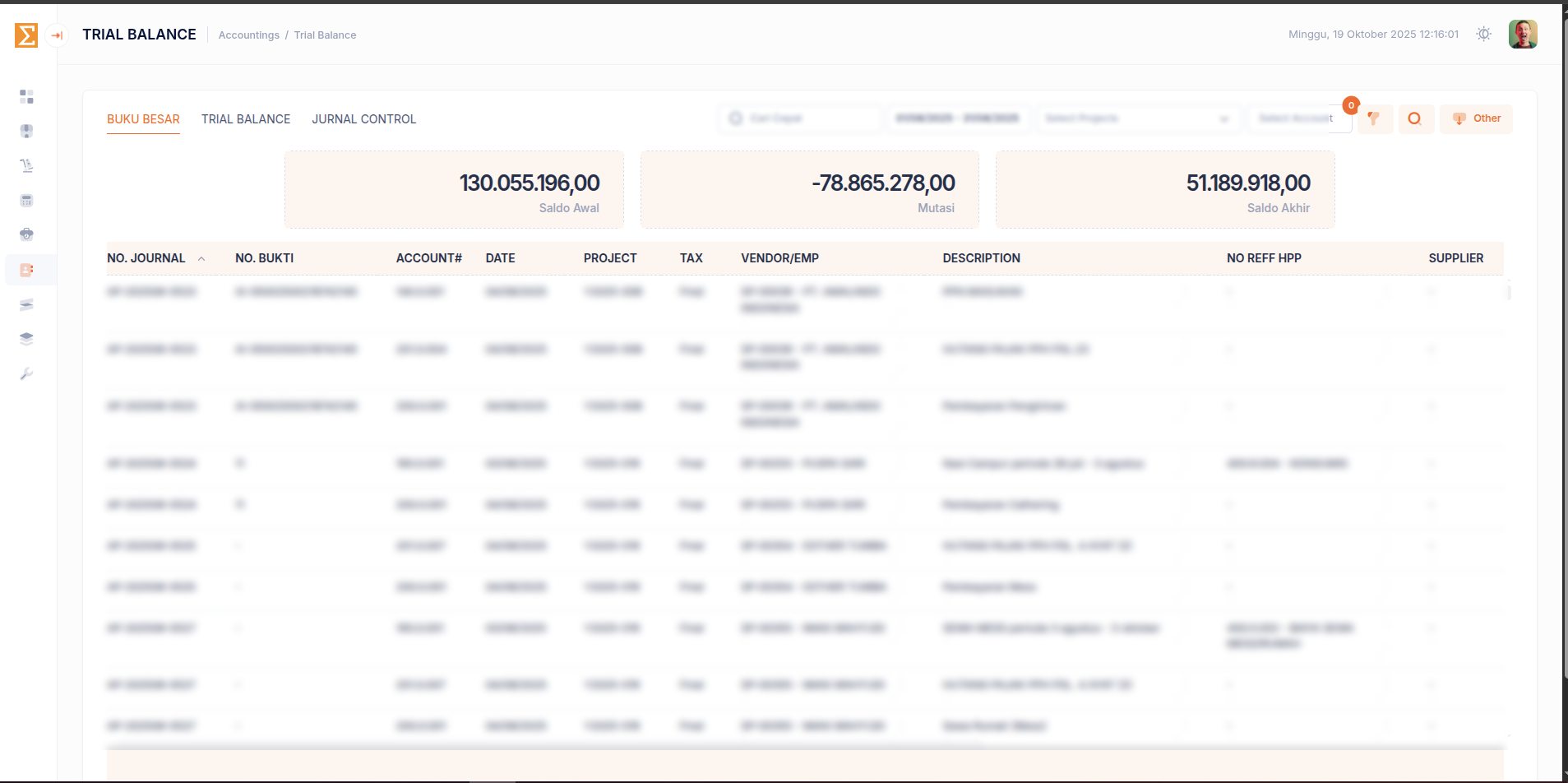Sort by NO. JOURNAL column header
The width and height of the screenshot is (1568, 783).
click(146, 258)
